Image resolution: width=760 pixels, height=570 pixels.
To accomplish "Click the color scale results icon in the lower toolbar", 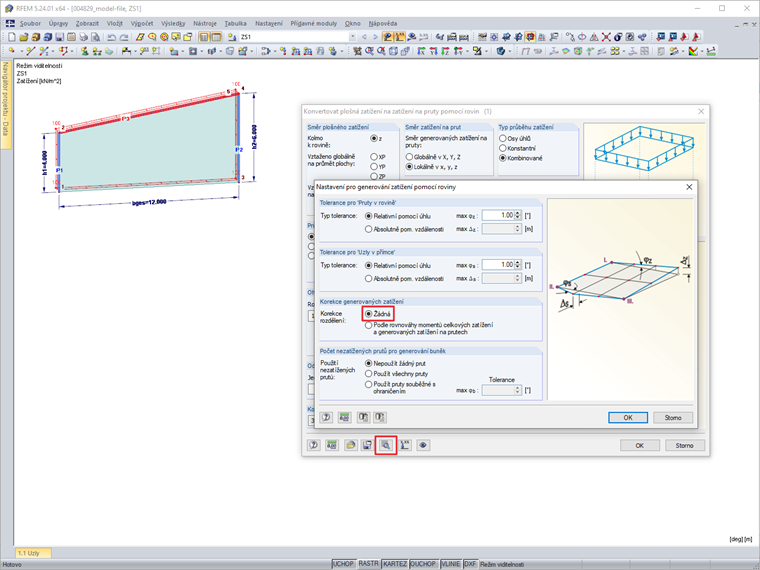I will pyautogui.click(x=693, y=51).
